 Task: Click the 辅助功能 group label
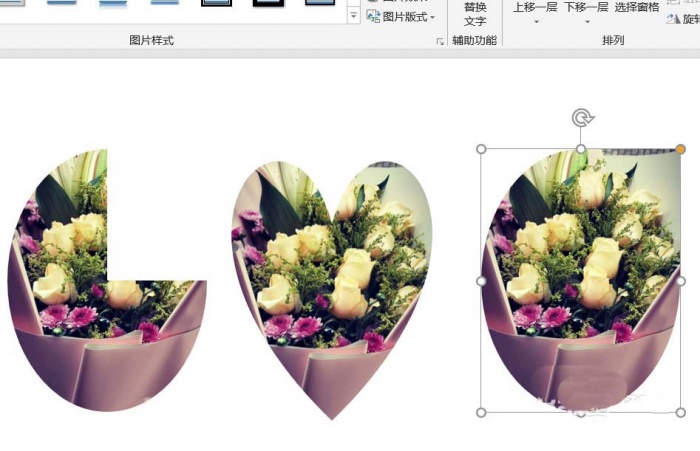[475, 40]
